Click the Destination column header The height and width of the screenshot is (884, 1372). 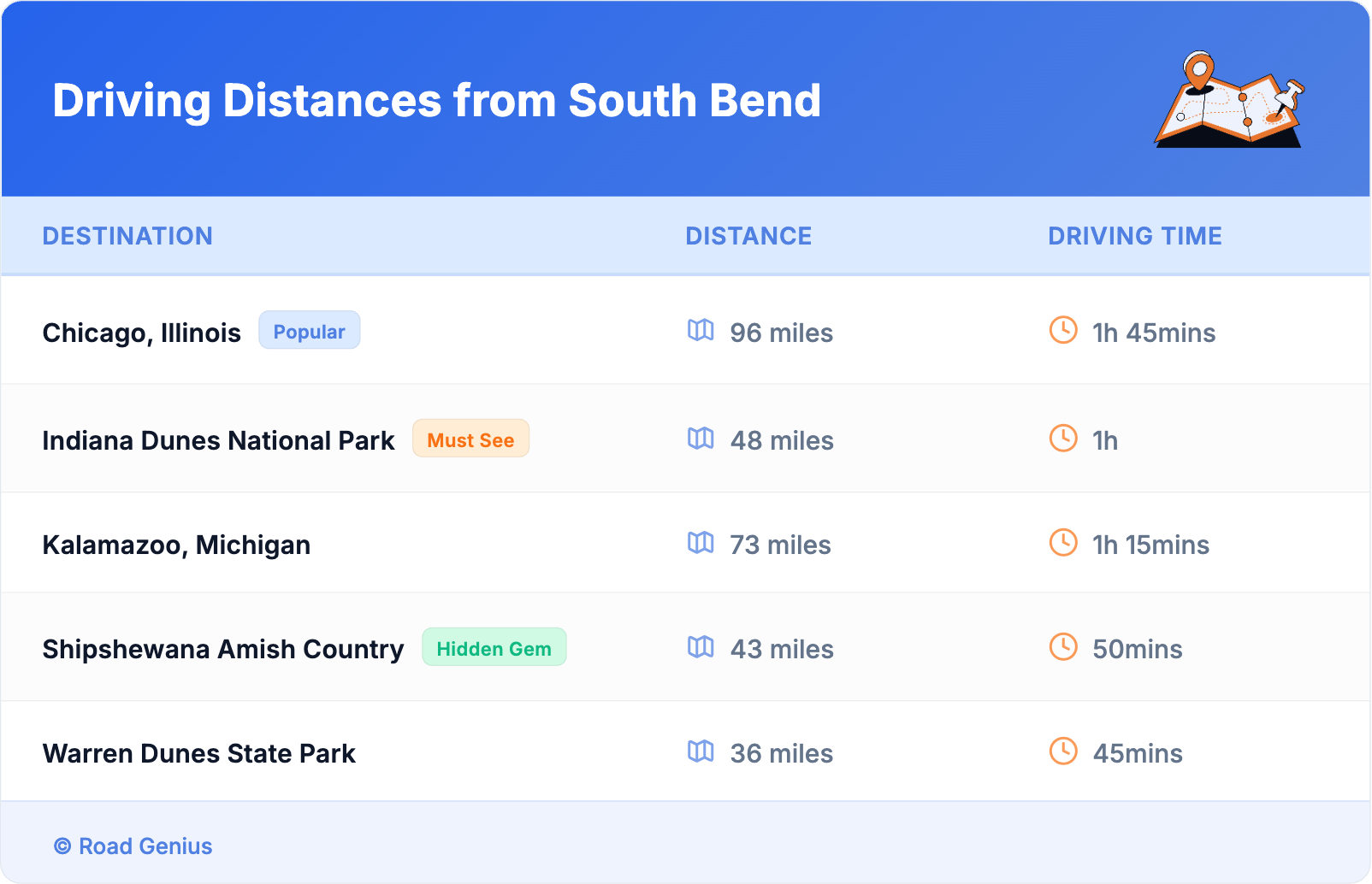point(127,236)
